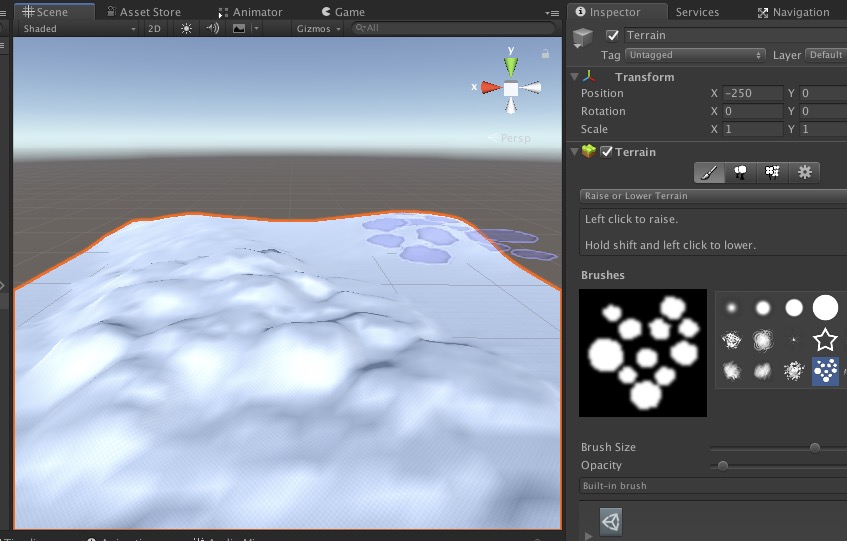The height and width of the screenshot is (541, 847).
Task: Click the Transform component title
Action: pyautogui.click(x=644, y=77)
